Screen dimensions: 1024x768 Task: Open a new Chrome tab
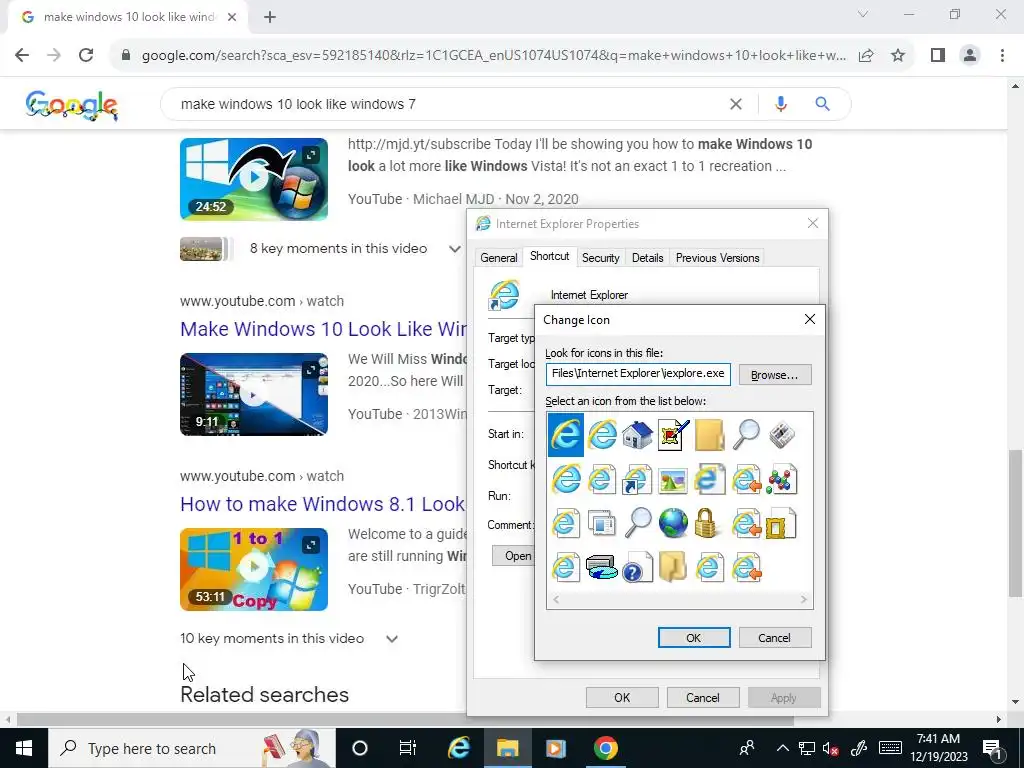270,17
